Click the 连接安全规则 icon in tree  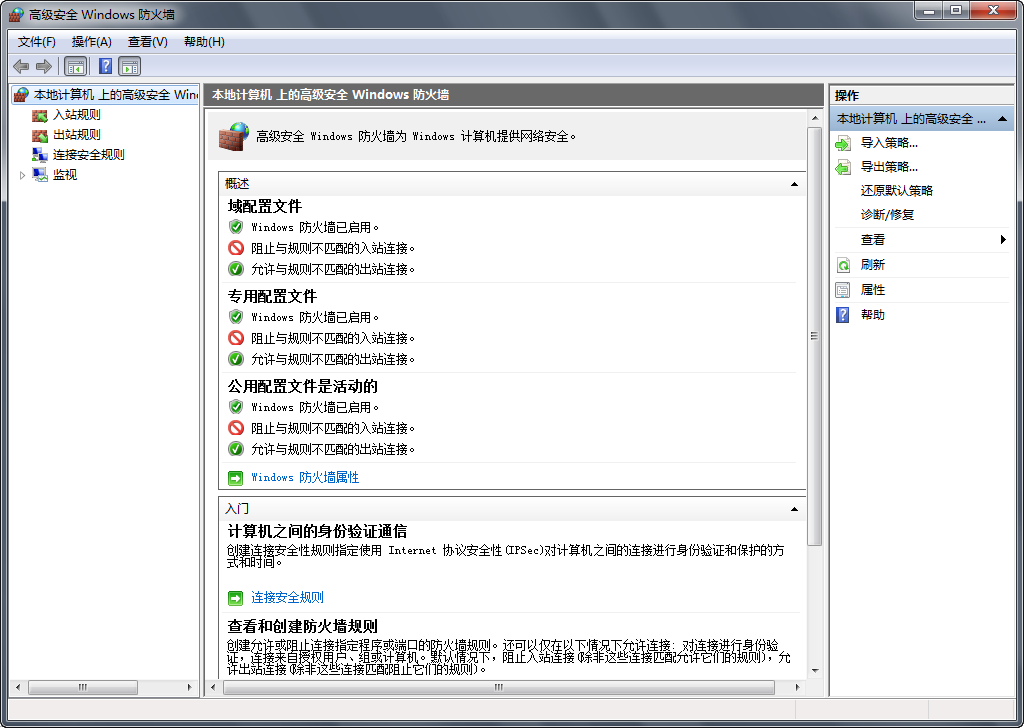click(40, 155)
